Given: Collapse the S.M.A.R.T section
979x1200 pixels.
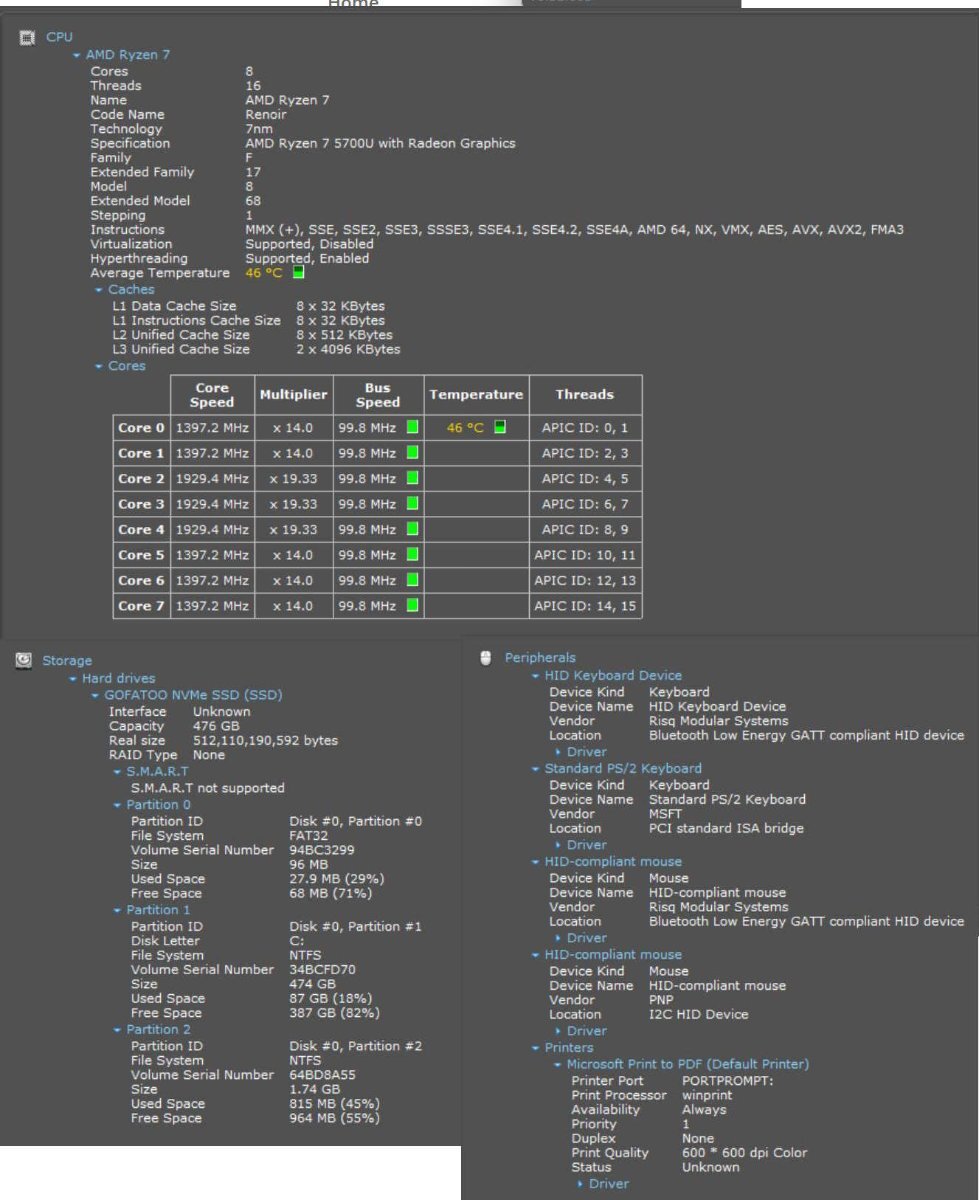Looking at the screenshot, I should point(117,773).
